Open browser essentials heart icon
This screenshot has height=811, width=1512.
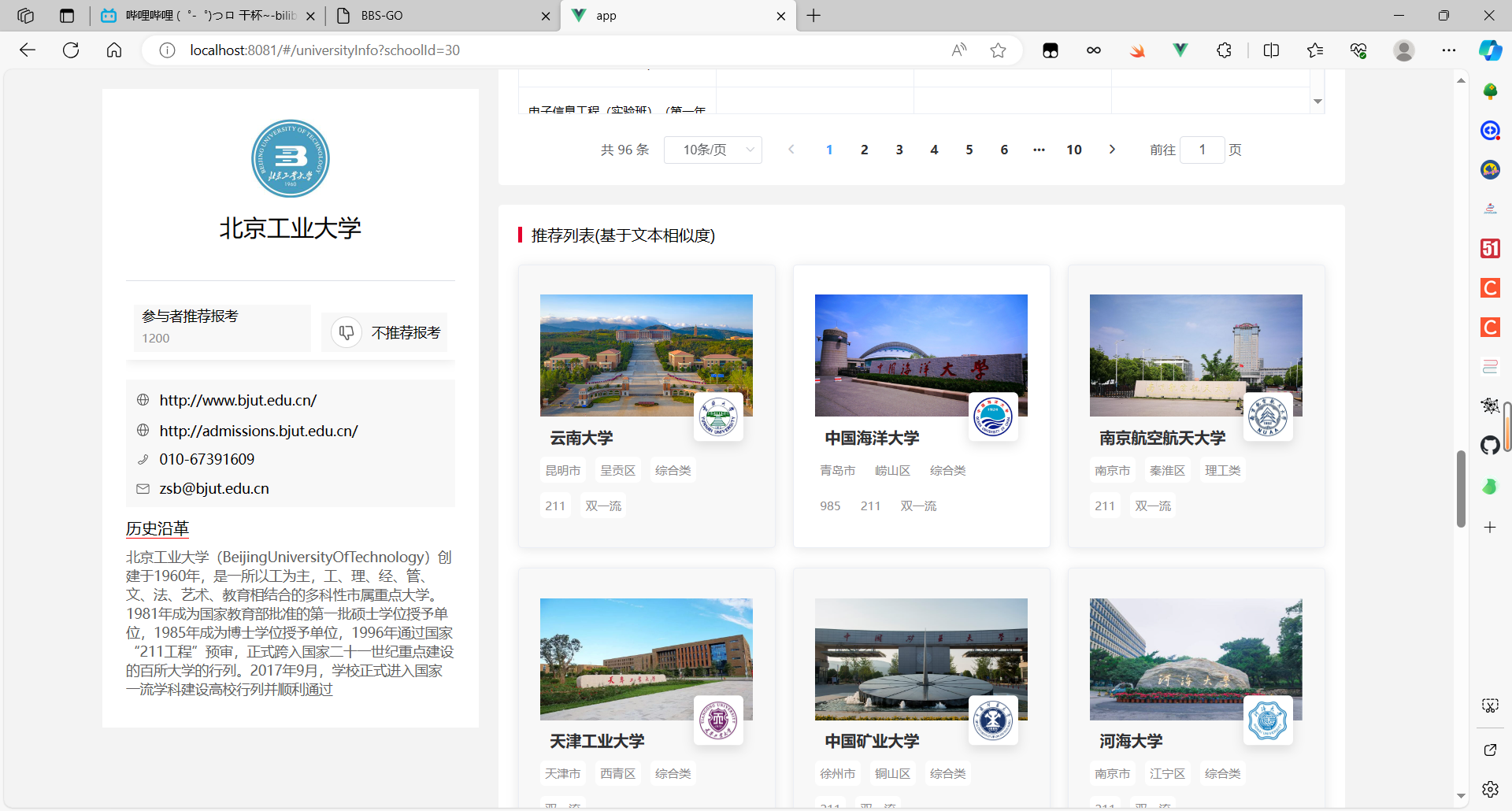pos(1358,50)
